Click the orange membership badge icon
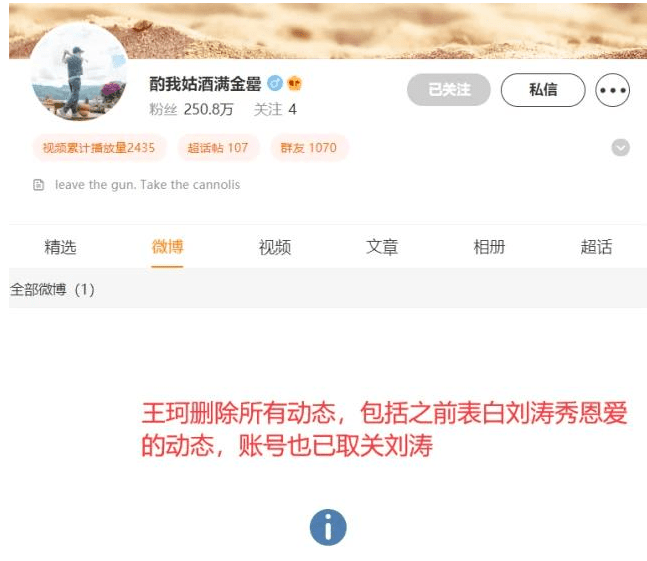The image size is (647, 561). pyautogui.click(x=295, y=84)
